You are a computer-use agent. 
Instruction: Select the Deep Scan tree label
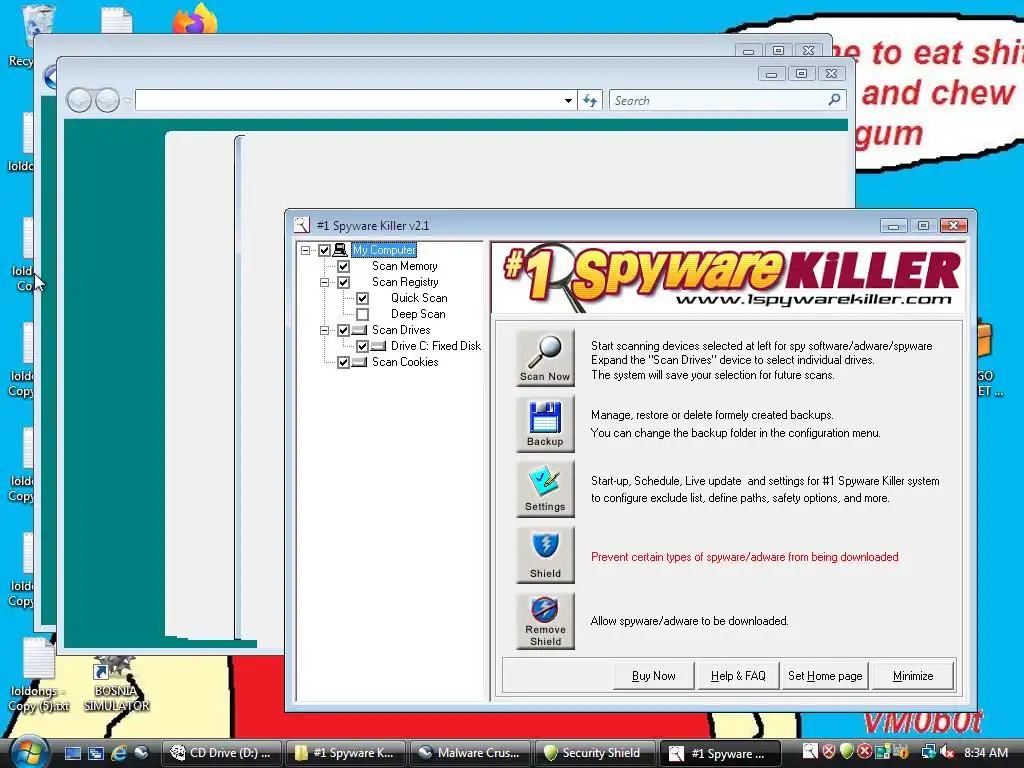[x=418, y=314]
